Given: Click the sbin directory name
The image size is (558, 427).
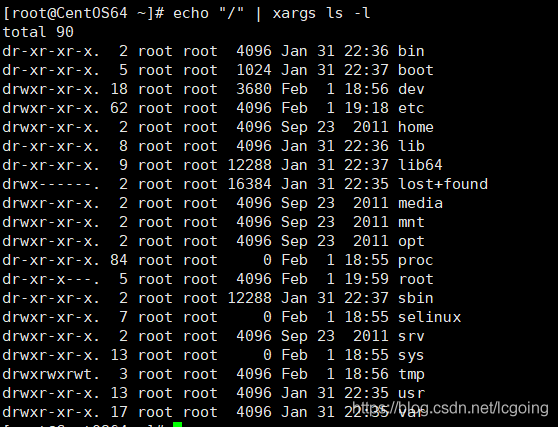Looking at the screenshot, I should (416, 298).
